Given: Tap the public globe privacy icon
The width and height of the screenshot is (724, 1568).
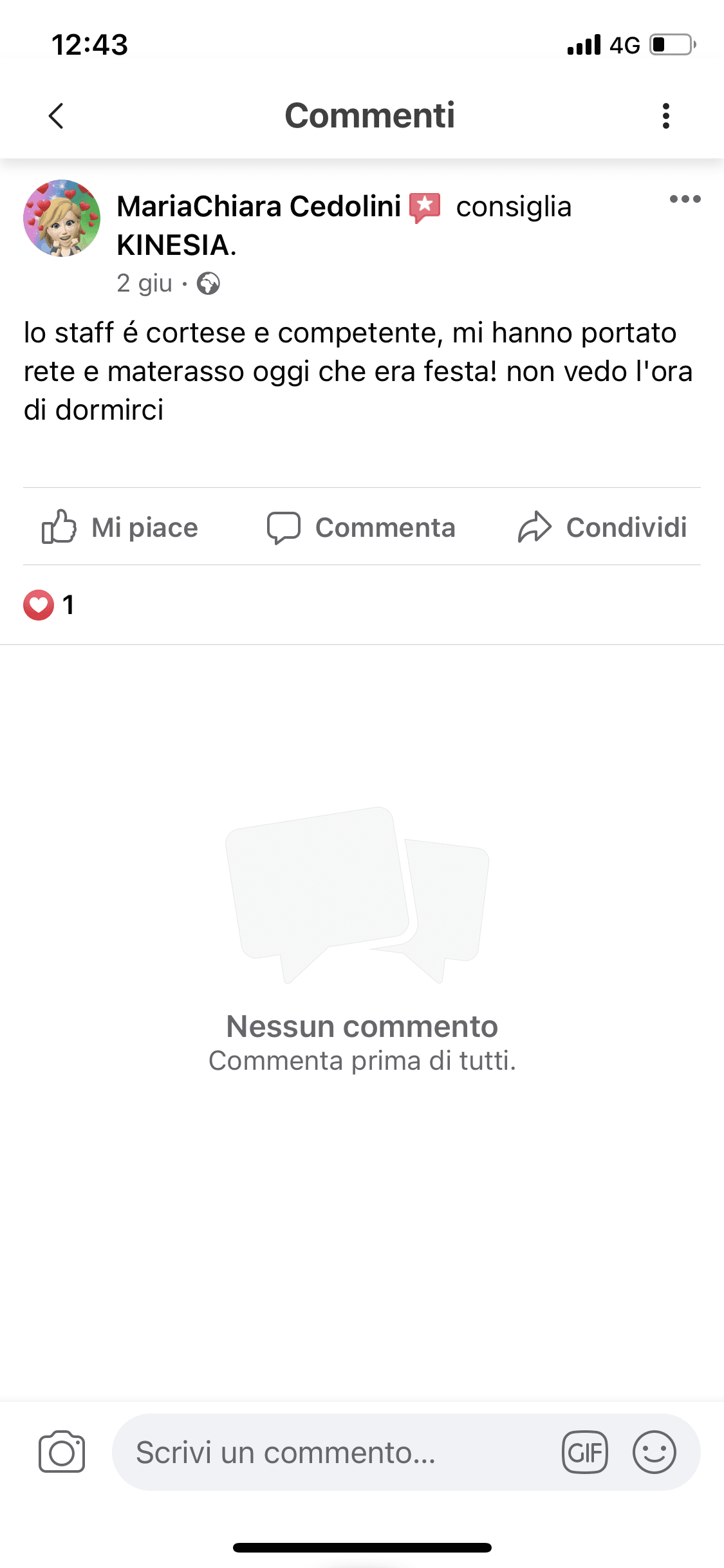Looking at the screenshot, I should click(x=208, y=283).
